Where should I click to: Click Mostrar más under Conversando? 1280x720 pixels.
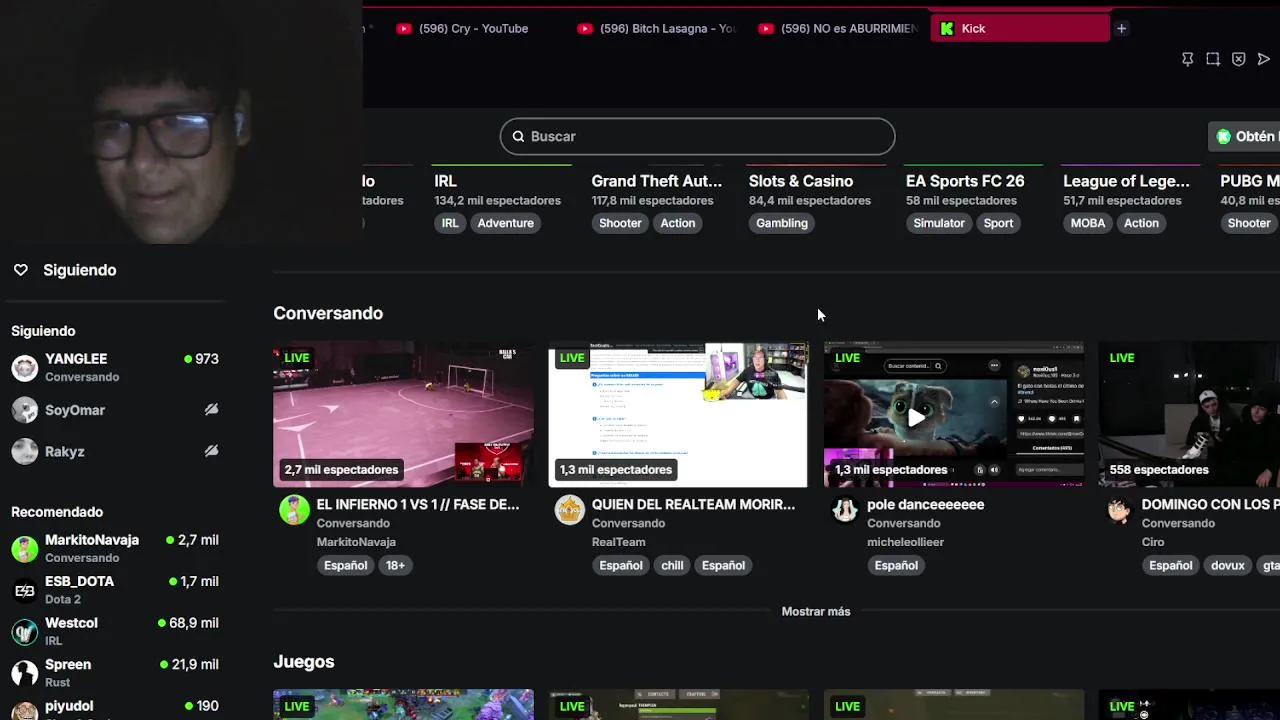816,611
